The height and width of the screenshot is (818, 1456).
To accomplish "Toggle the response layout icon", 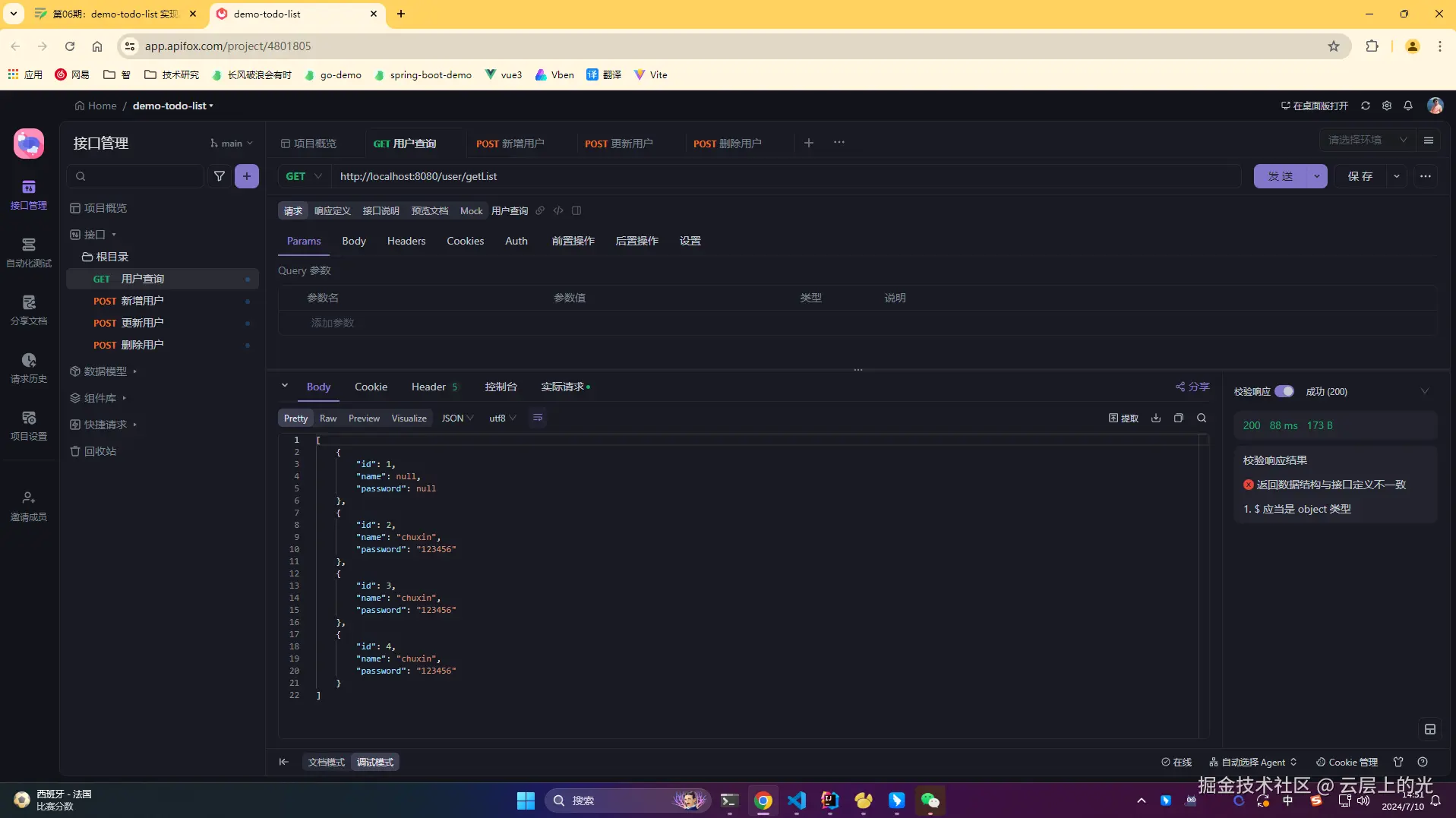I will (x=1430, y=729).
